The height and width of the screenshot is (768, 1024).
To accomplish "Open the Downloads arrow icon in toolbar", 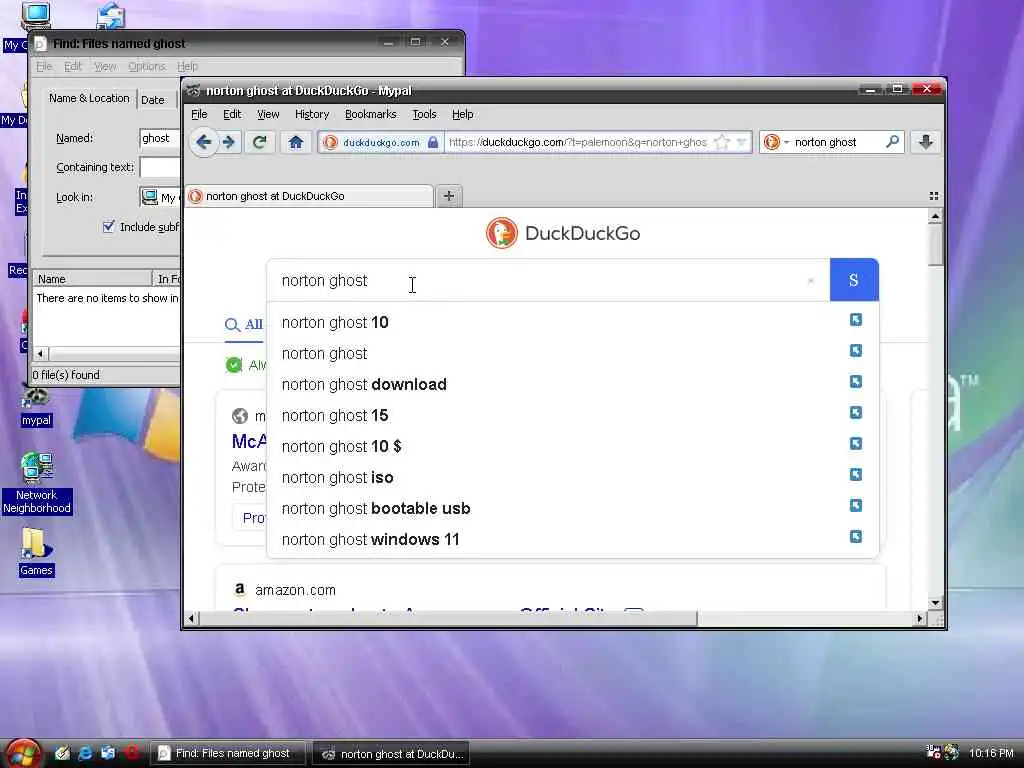I will coord(925,142).
